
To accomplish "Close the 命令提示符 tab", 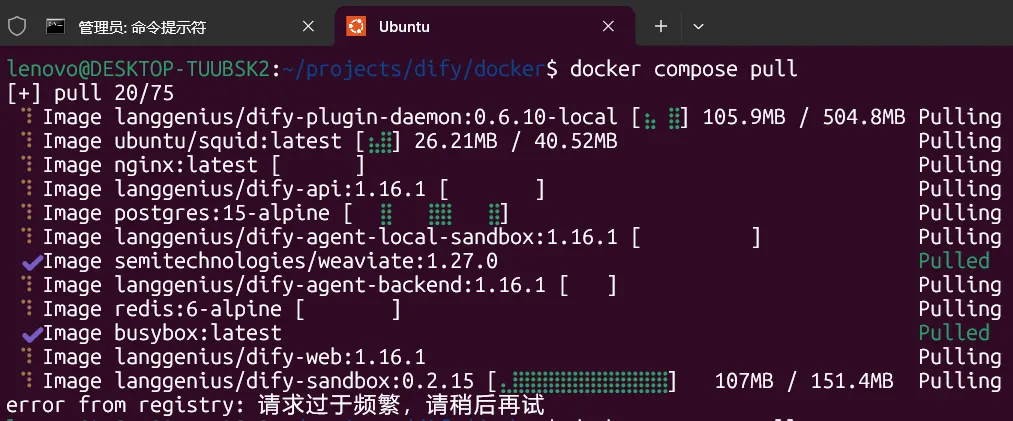I will pyautogui.click(x=308, y=26).
